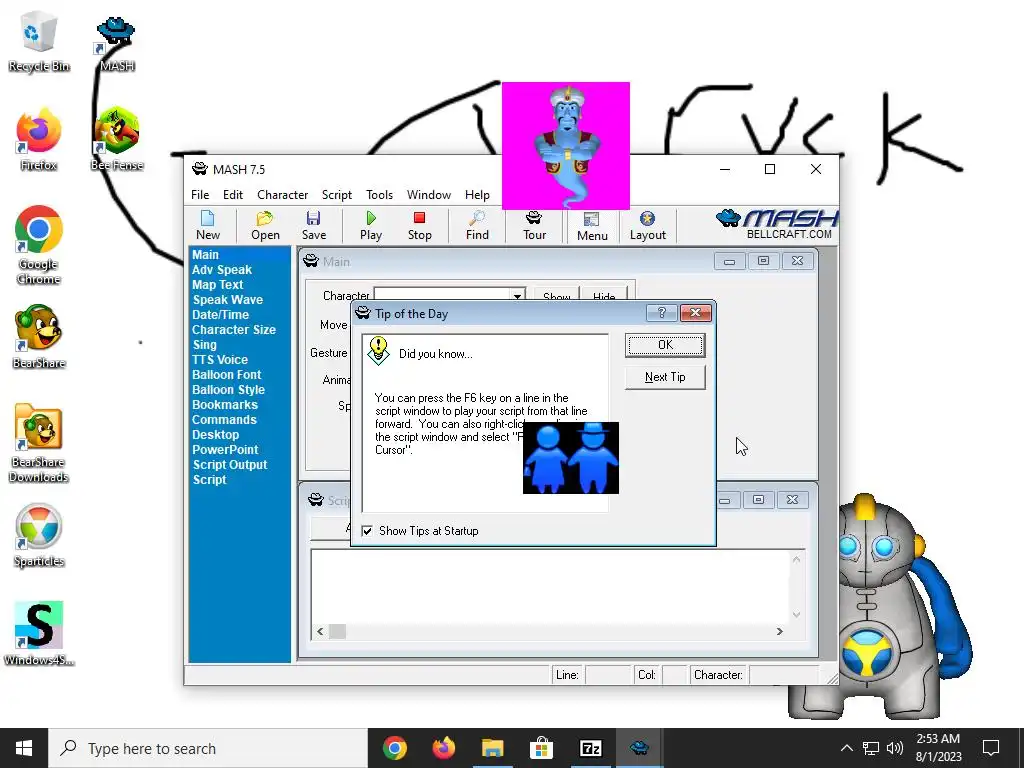Click the Windows Start button
Viewport: 1024px width, 768px height.
tap(24, 748)
